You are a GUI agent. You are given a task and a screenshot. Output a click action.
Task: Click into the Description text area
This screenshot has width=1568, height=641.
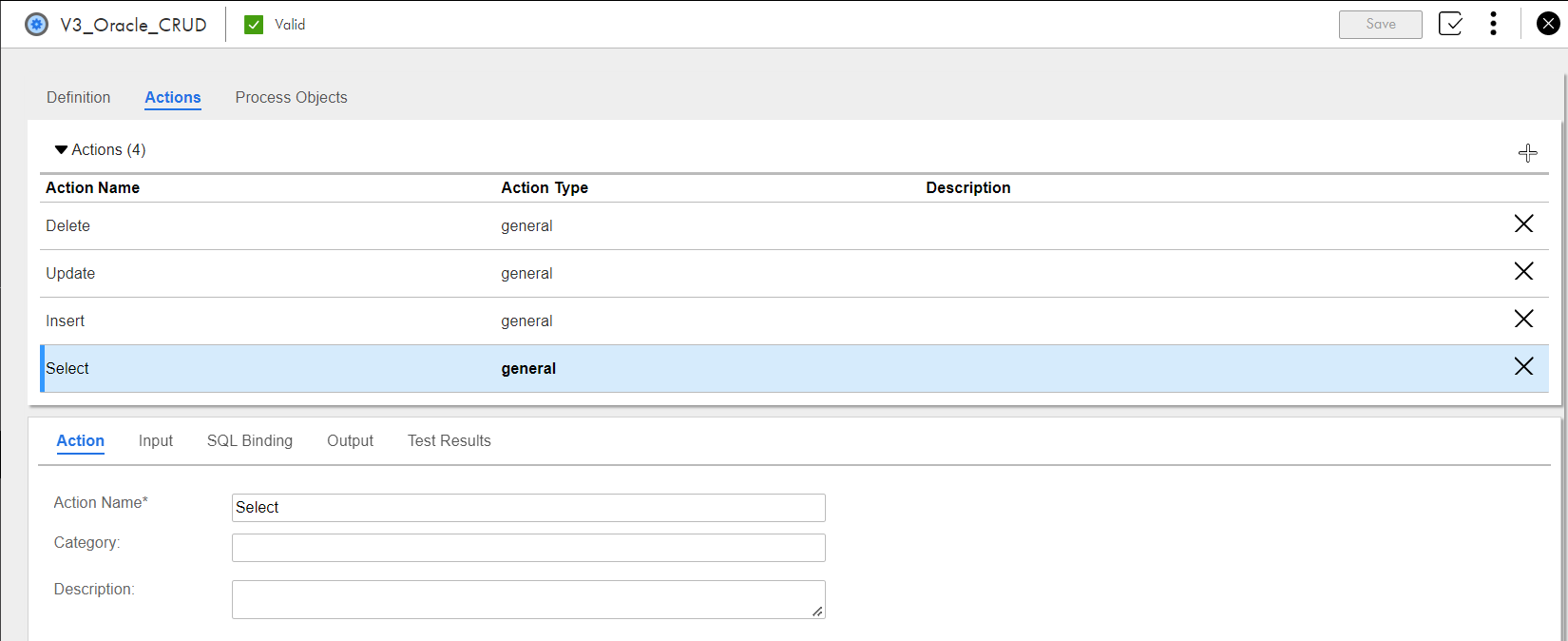pos(528,600)
